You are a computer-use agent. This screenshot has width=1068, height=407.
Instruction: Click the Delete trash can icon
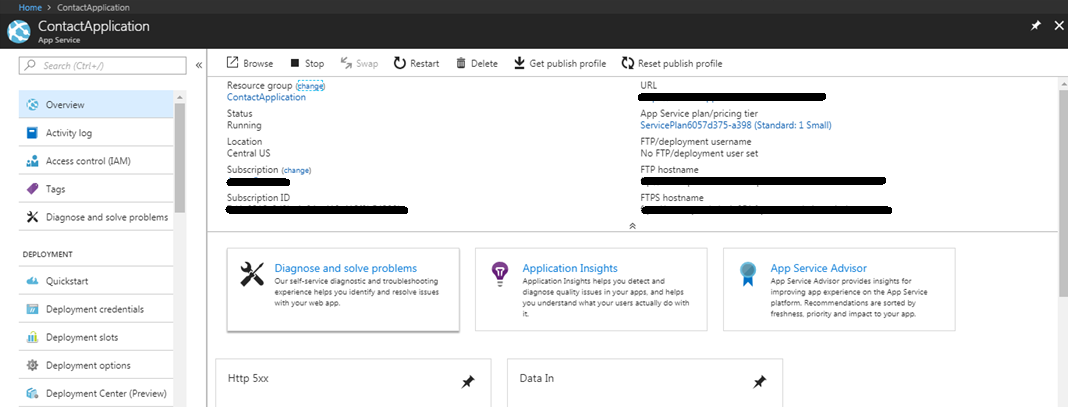click(x=460, y=63)
